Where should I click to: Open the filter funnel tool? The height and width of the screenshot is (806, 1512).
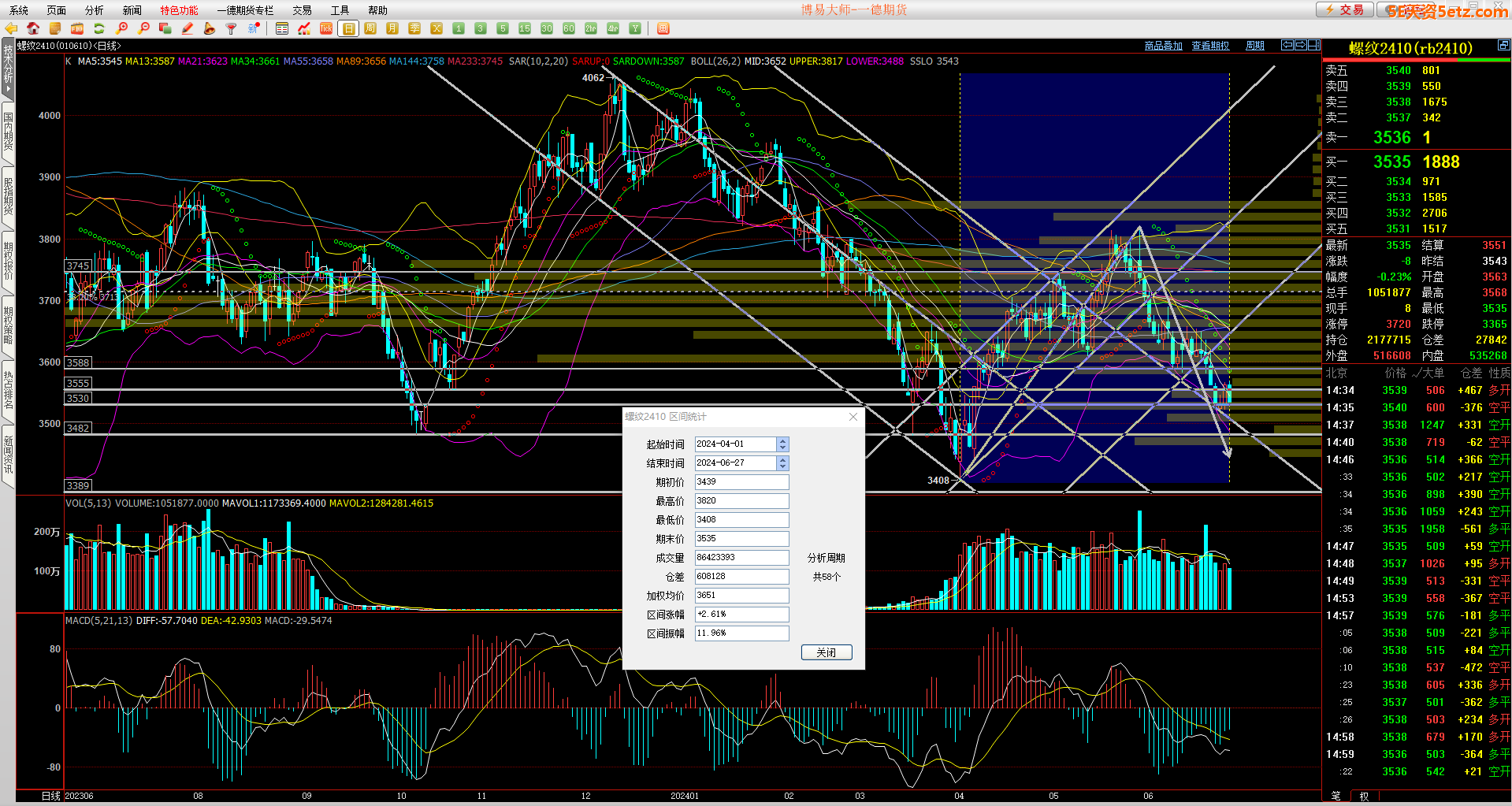pos(232,28)
